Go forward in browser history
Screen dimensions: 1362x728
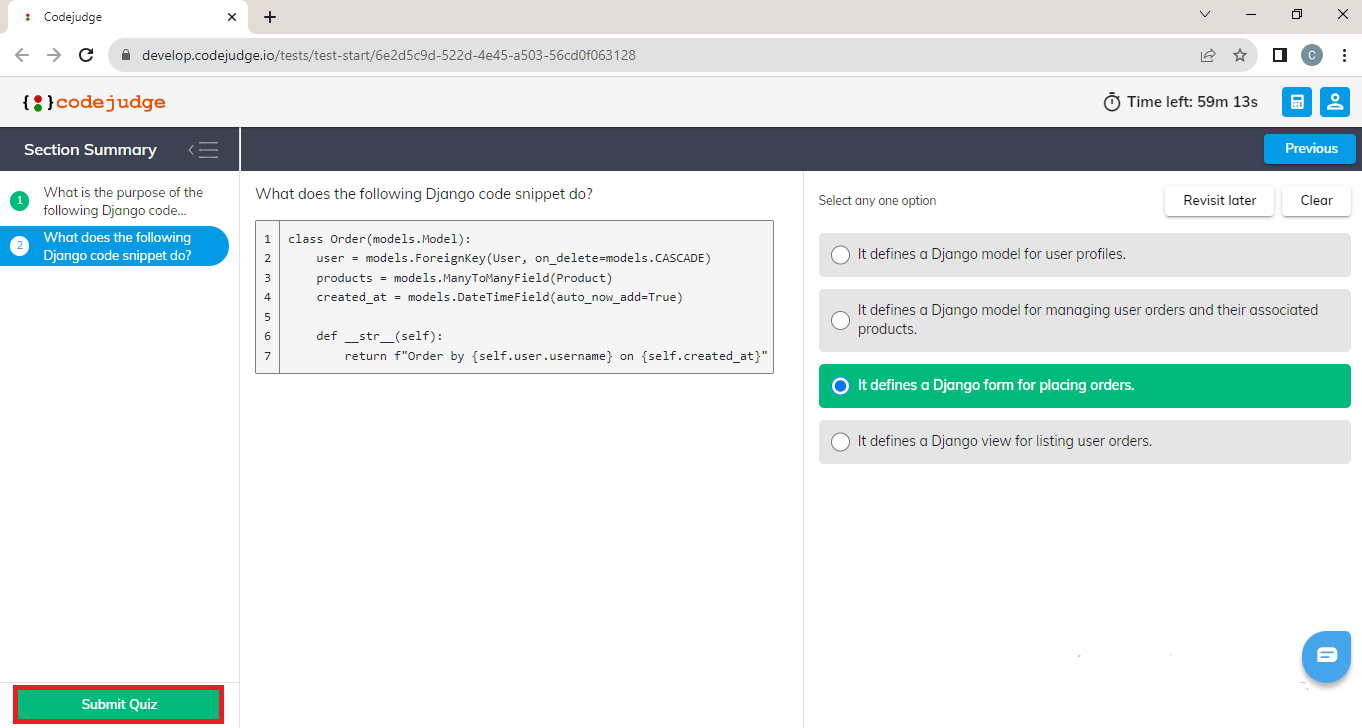pyautogui.click(x=54, y=55)
